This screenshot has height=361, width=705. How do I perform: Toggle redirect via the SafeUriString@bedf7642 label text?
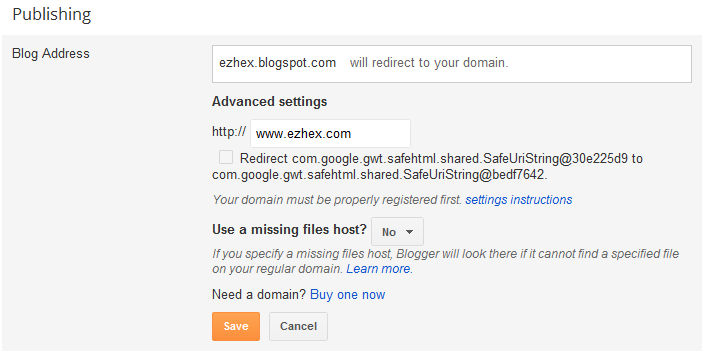pos(379,174)
